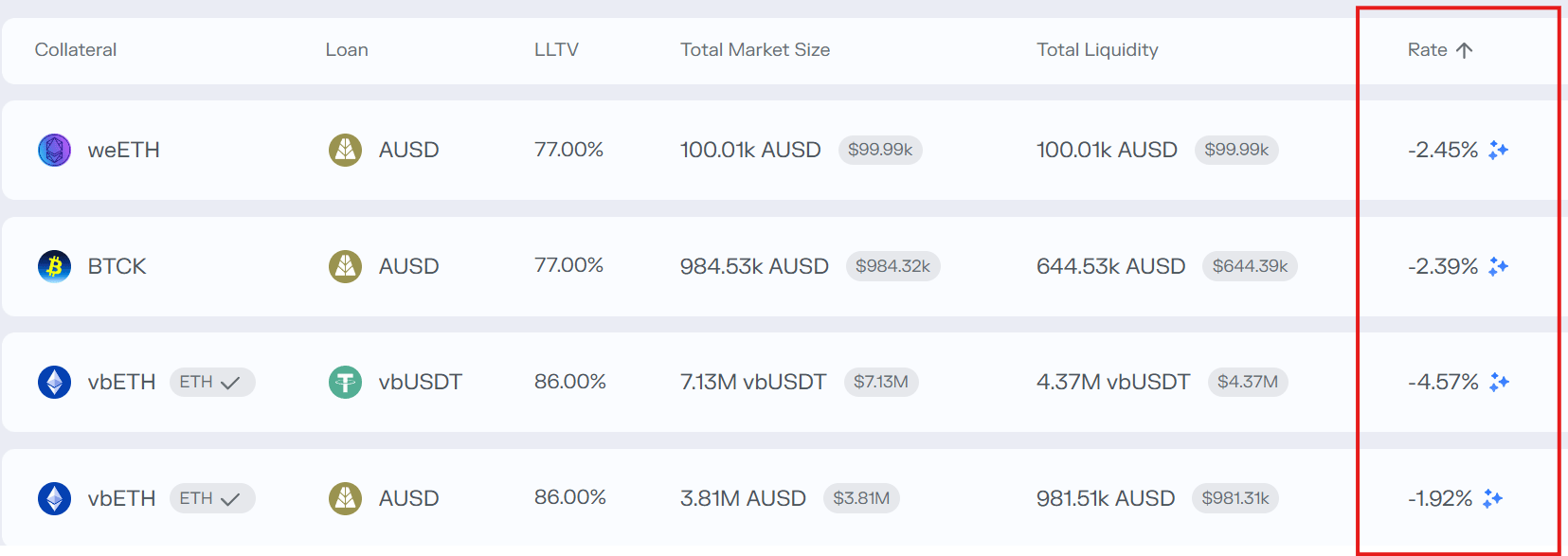Click the LLTV column header

pos(556,50)
